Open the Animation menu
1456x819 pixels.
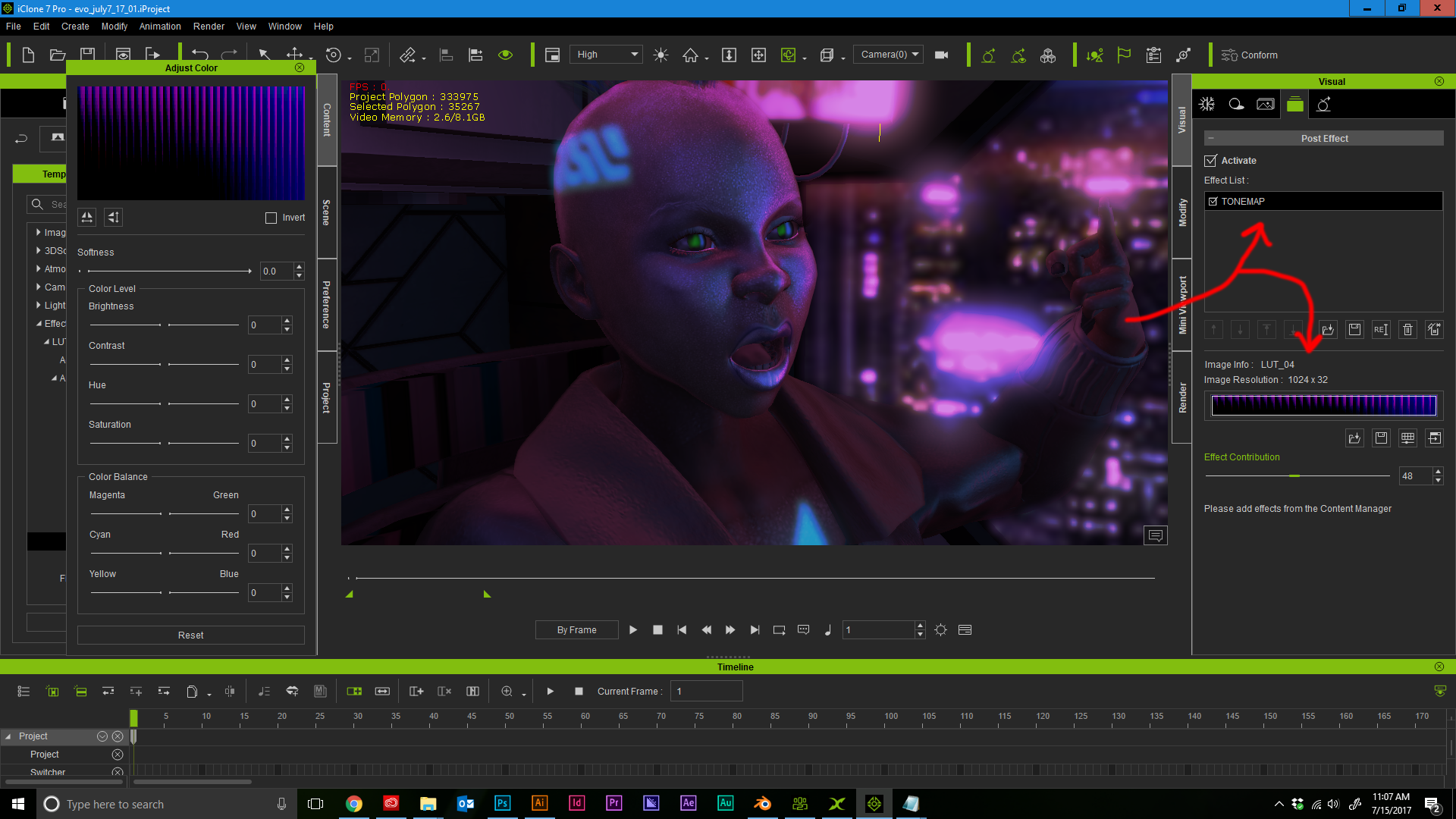click(160, 26)
